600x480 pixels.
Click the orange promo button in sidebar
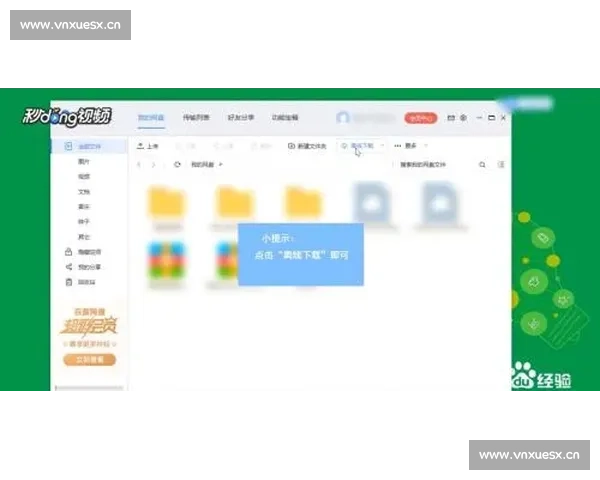pos(89,360)
